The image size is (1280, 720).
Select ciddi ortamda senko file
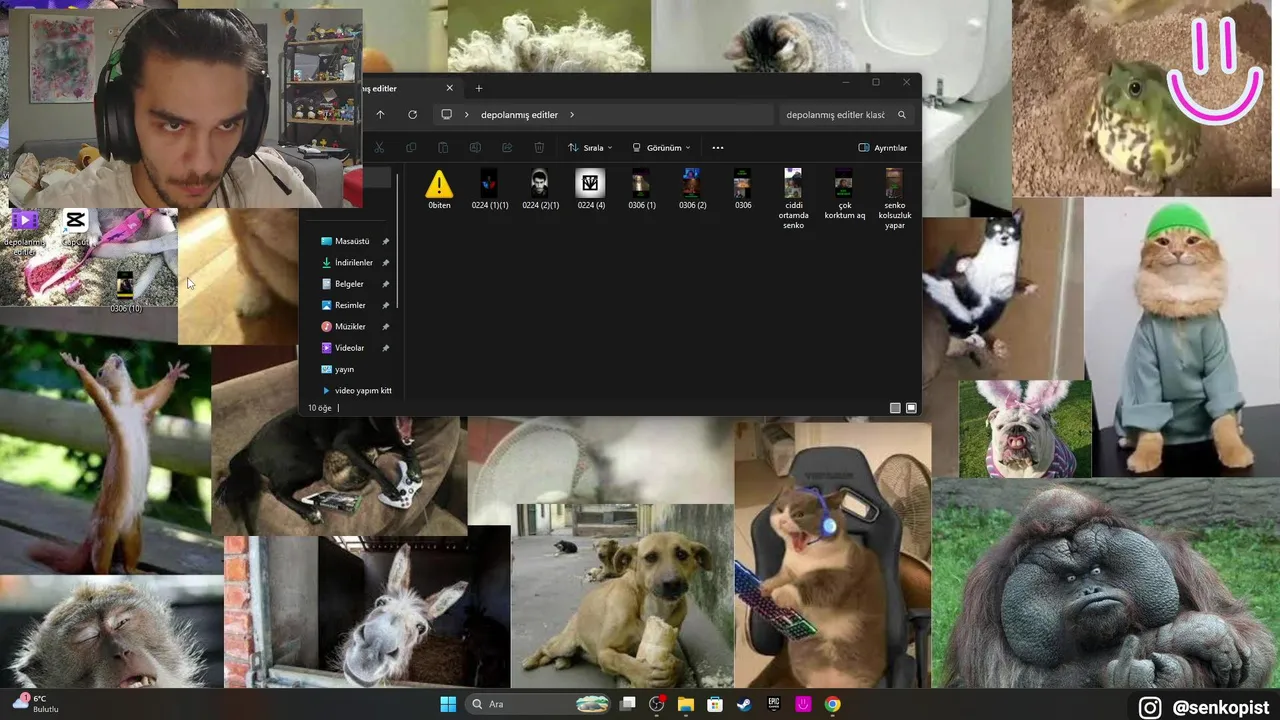click(x=793, y=199)
